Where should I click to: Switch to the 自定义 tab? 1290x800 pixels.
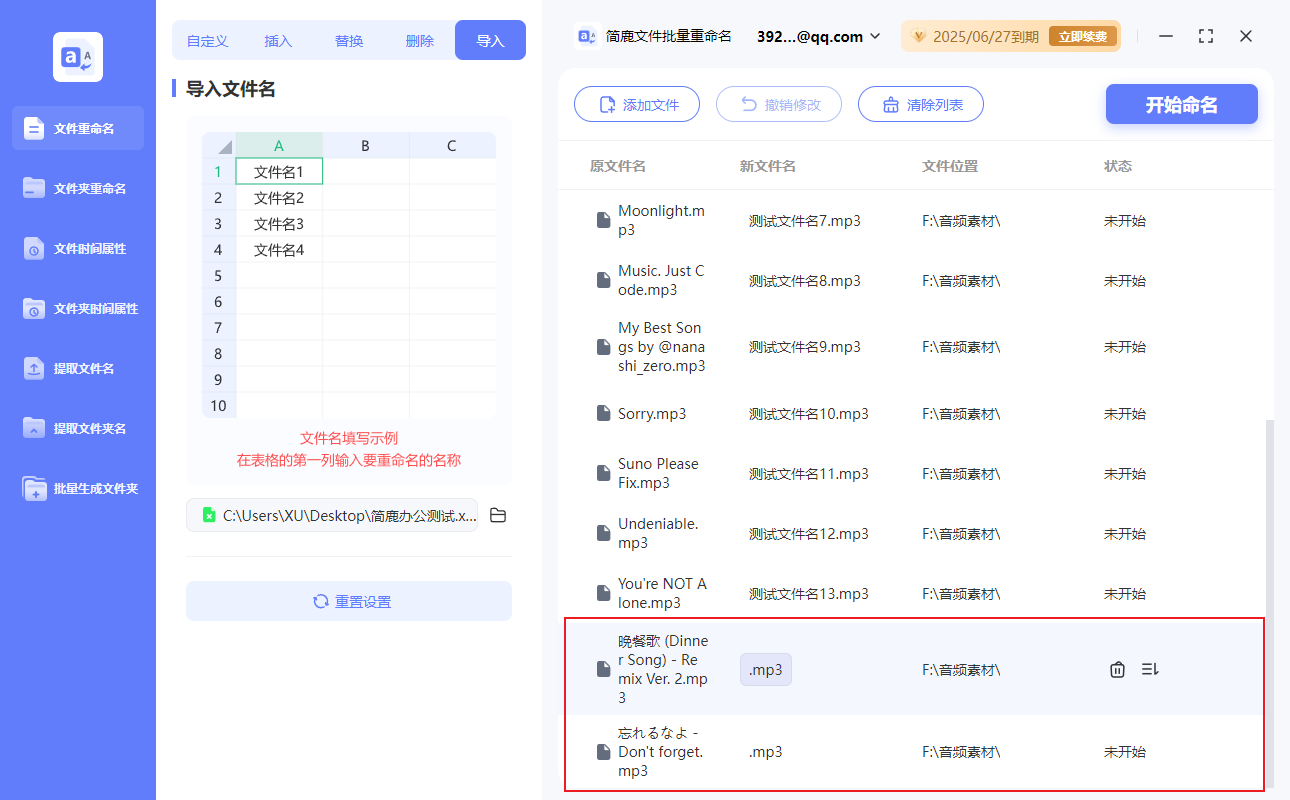206,40
